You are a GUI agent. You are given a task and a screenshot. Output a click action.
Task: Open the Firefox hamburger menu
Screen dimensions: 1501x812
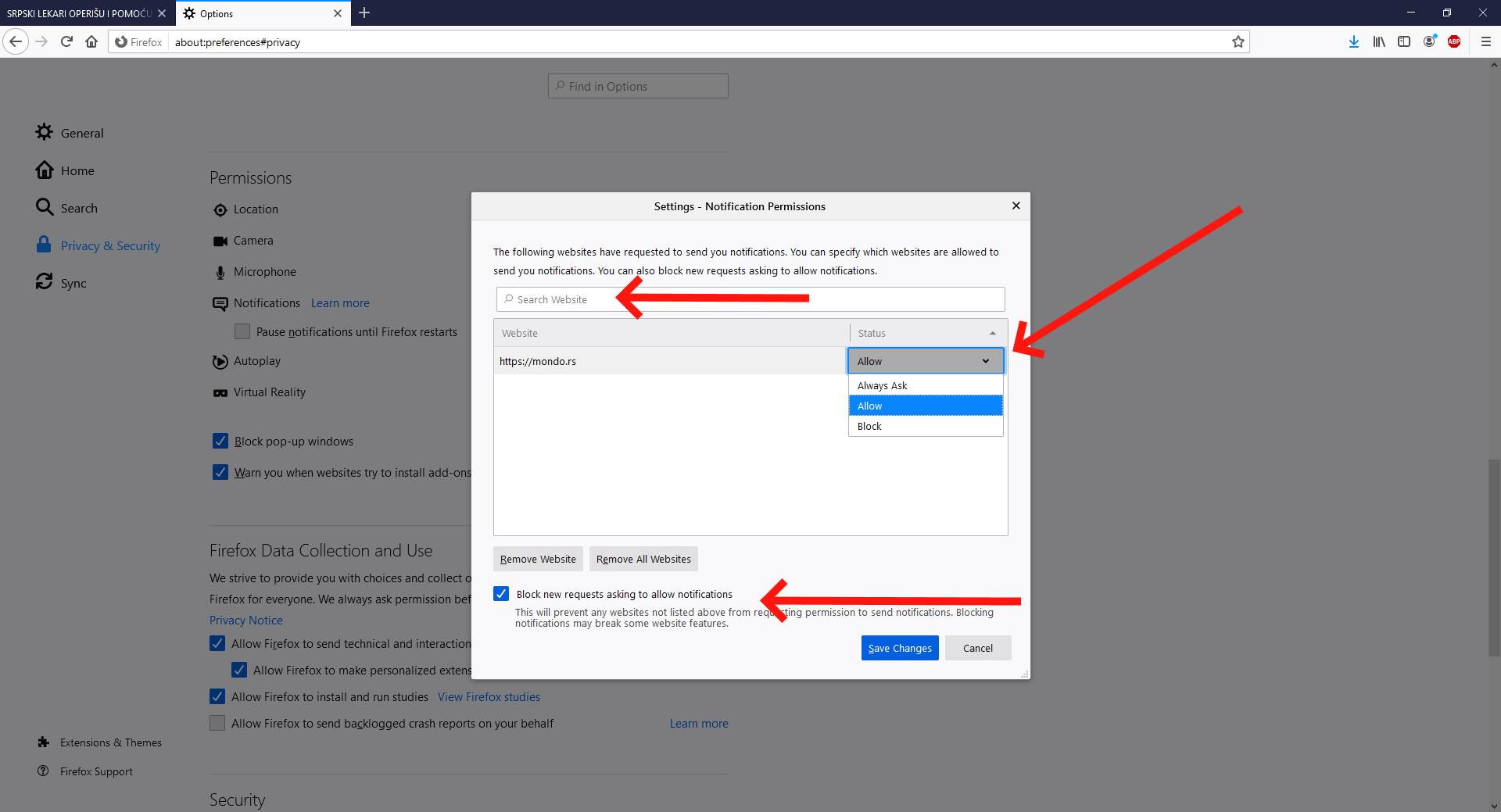(1487, 41)
